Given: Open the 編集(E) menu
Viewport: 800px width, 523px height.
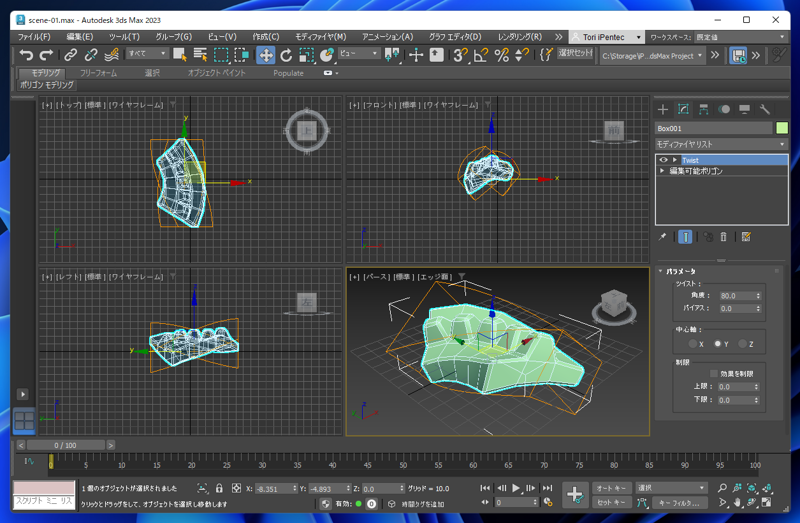Looking at the screenshot, I should (x=80, y=37).
